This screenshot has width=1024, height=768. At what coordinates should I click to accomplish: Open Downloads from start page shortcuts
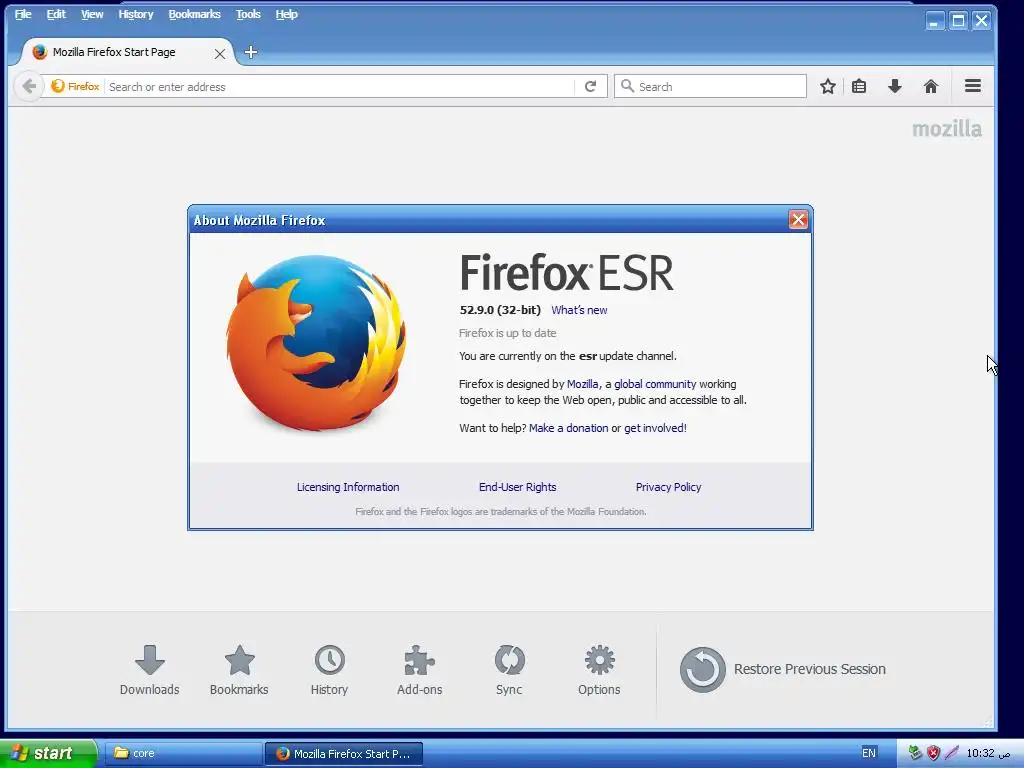(150, 669)
